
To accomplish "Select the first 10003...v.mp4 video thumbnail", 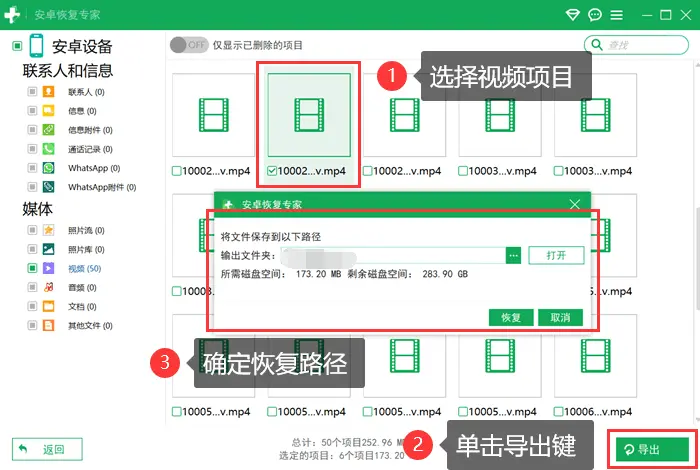I will pos(500,115).
